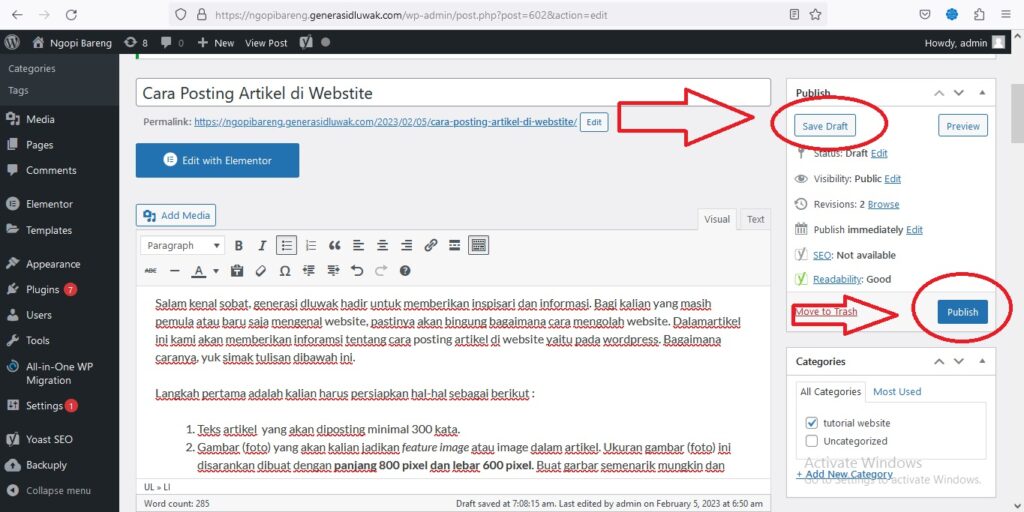
Task: Open browser reader view icon
Action: point(794,14)
